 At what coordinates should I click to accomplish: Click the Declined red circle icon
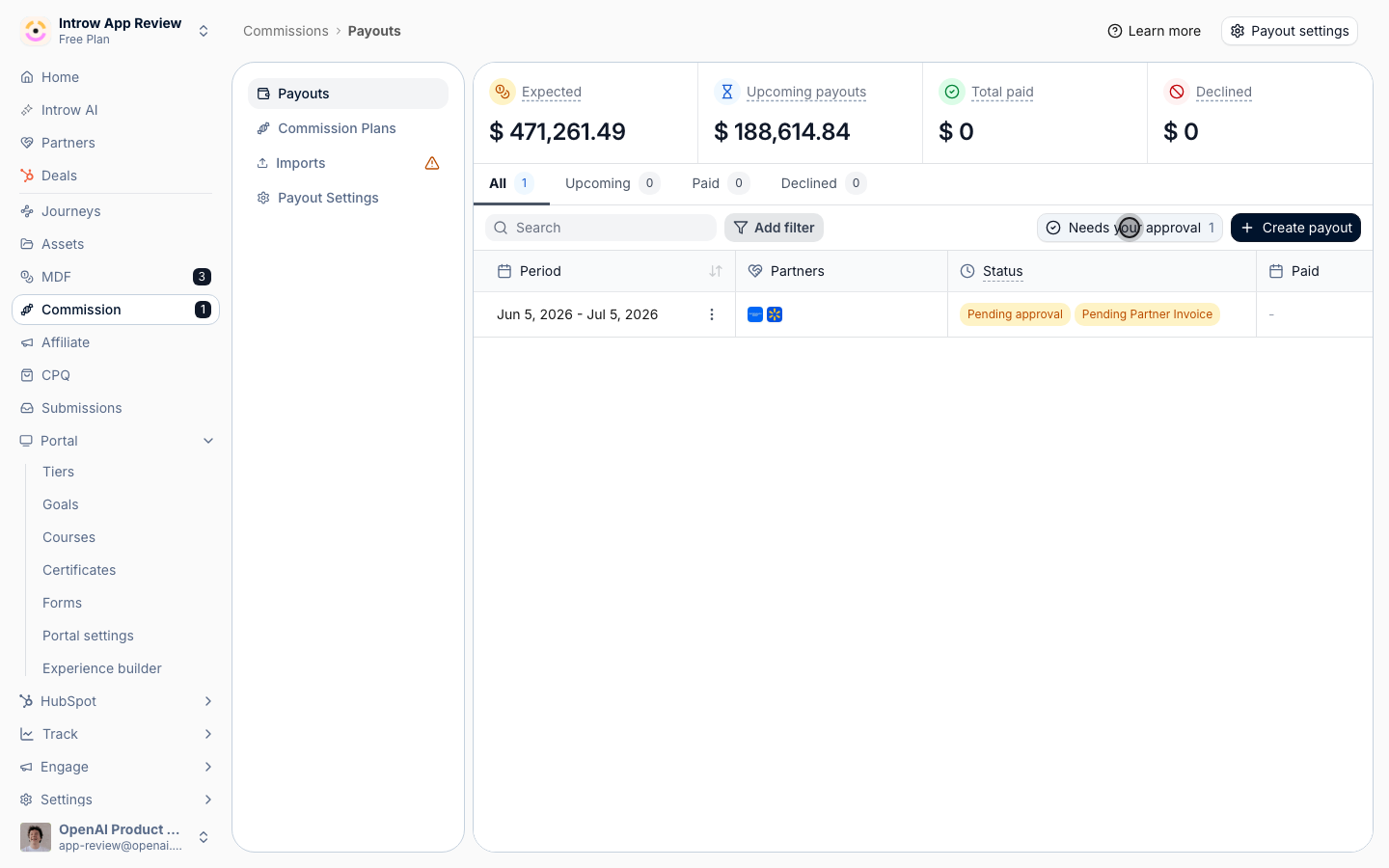point(1176,92)
